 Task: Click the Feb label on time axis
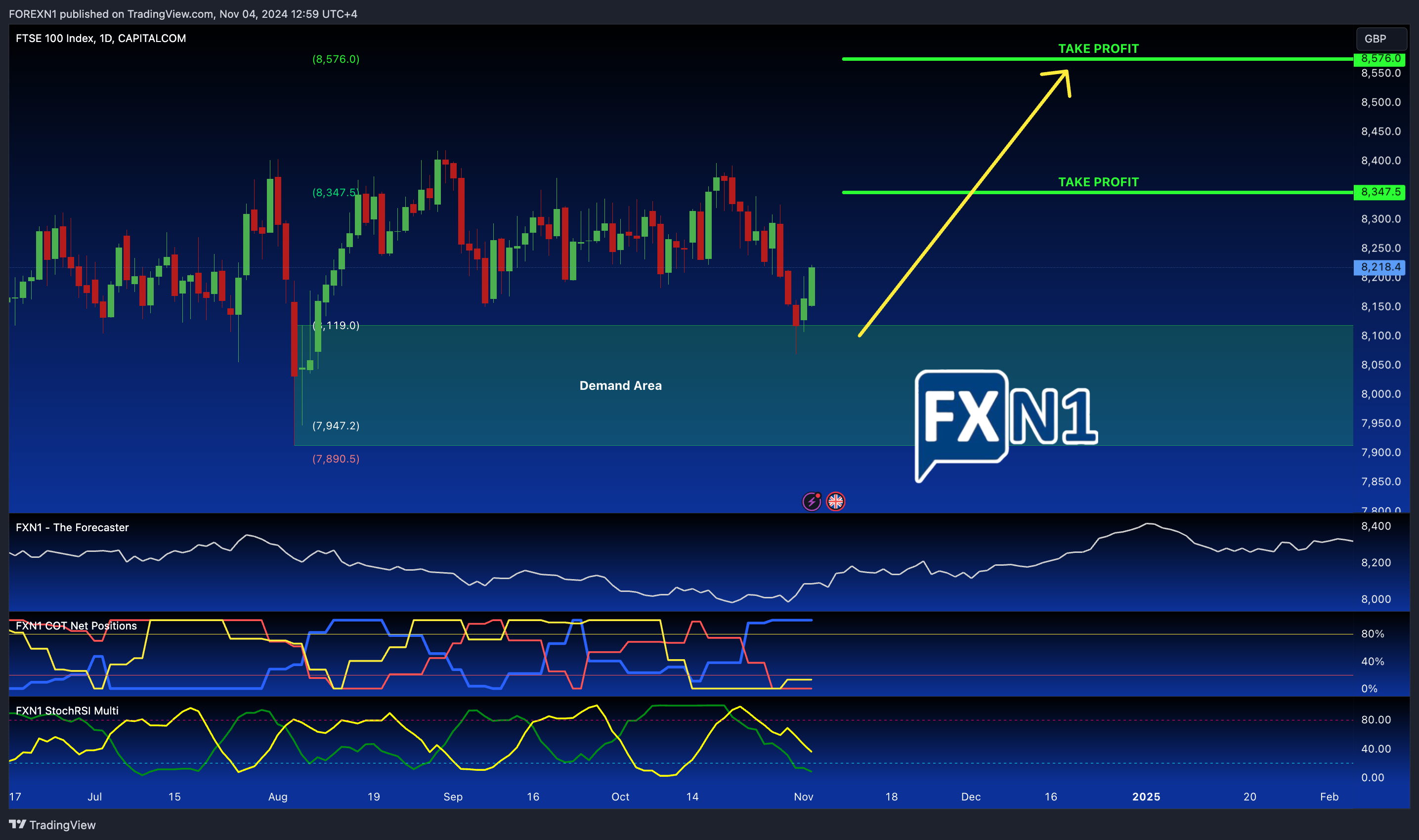tap(1329, 797)
